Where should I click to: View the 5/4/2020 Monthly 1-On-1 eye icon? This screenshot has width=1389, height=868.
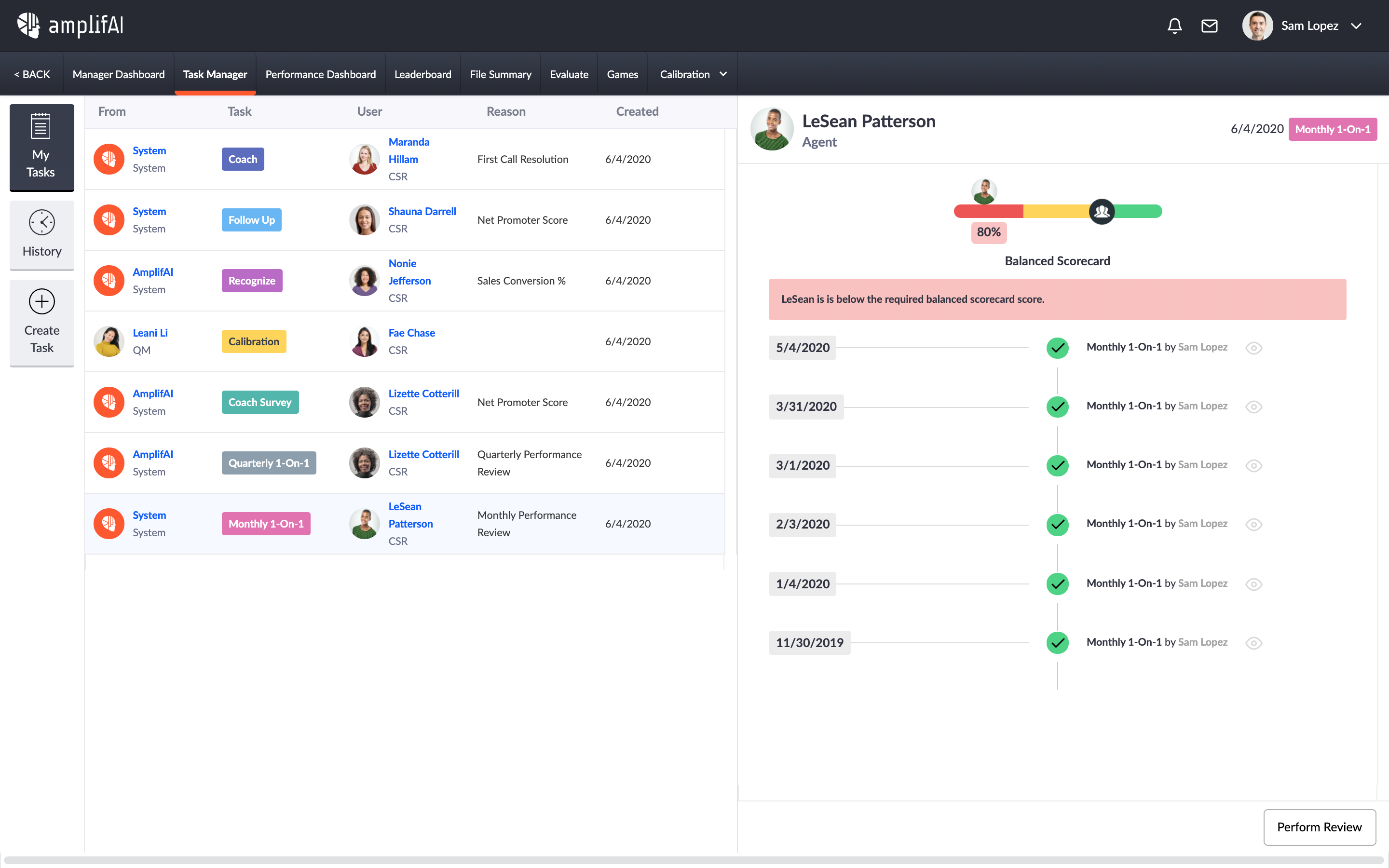[x=1253, y=349]
